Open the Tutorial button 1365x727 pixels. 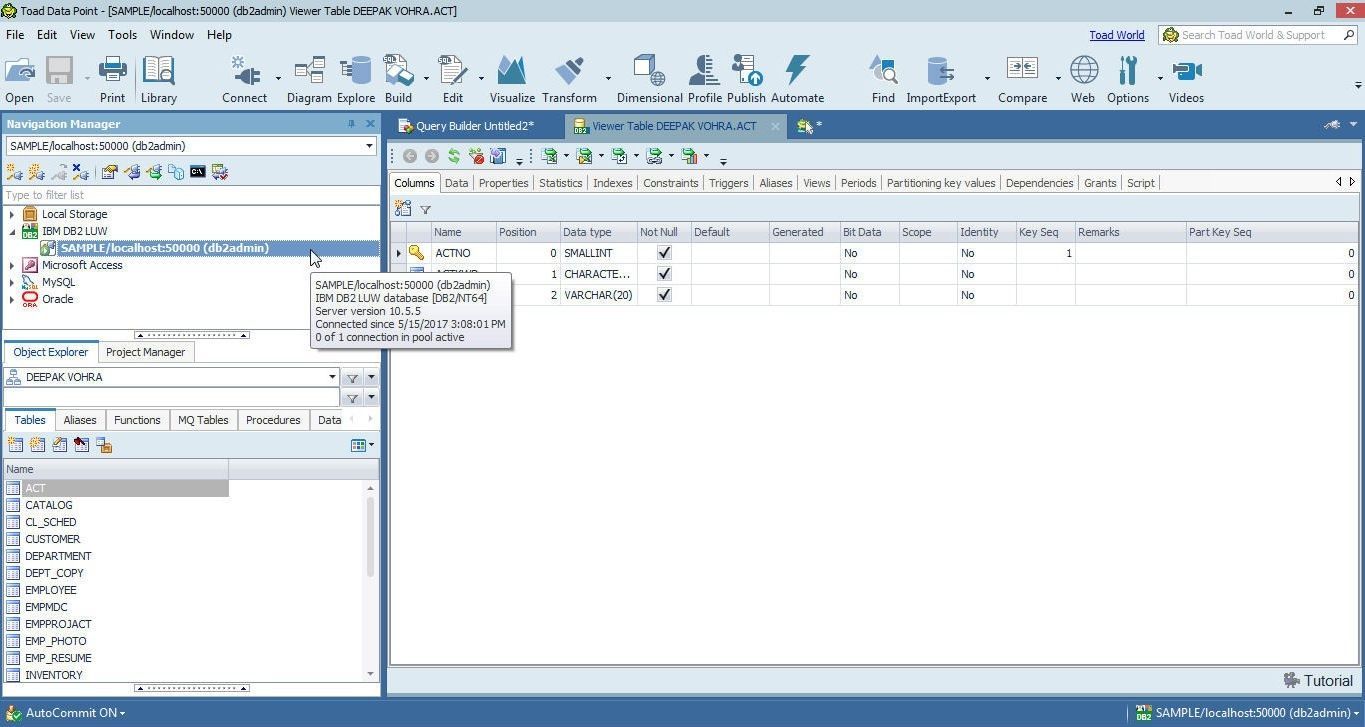(x=1318, y=681)
